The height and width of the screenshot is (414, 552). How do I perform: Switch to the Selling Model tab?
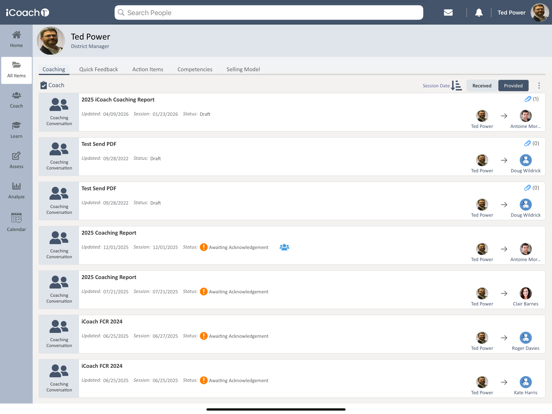click(x=243, y=69)
